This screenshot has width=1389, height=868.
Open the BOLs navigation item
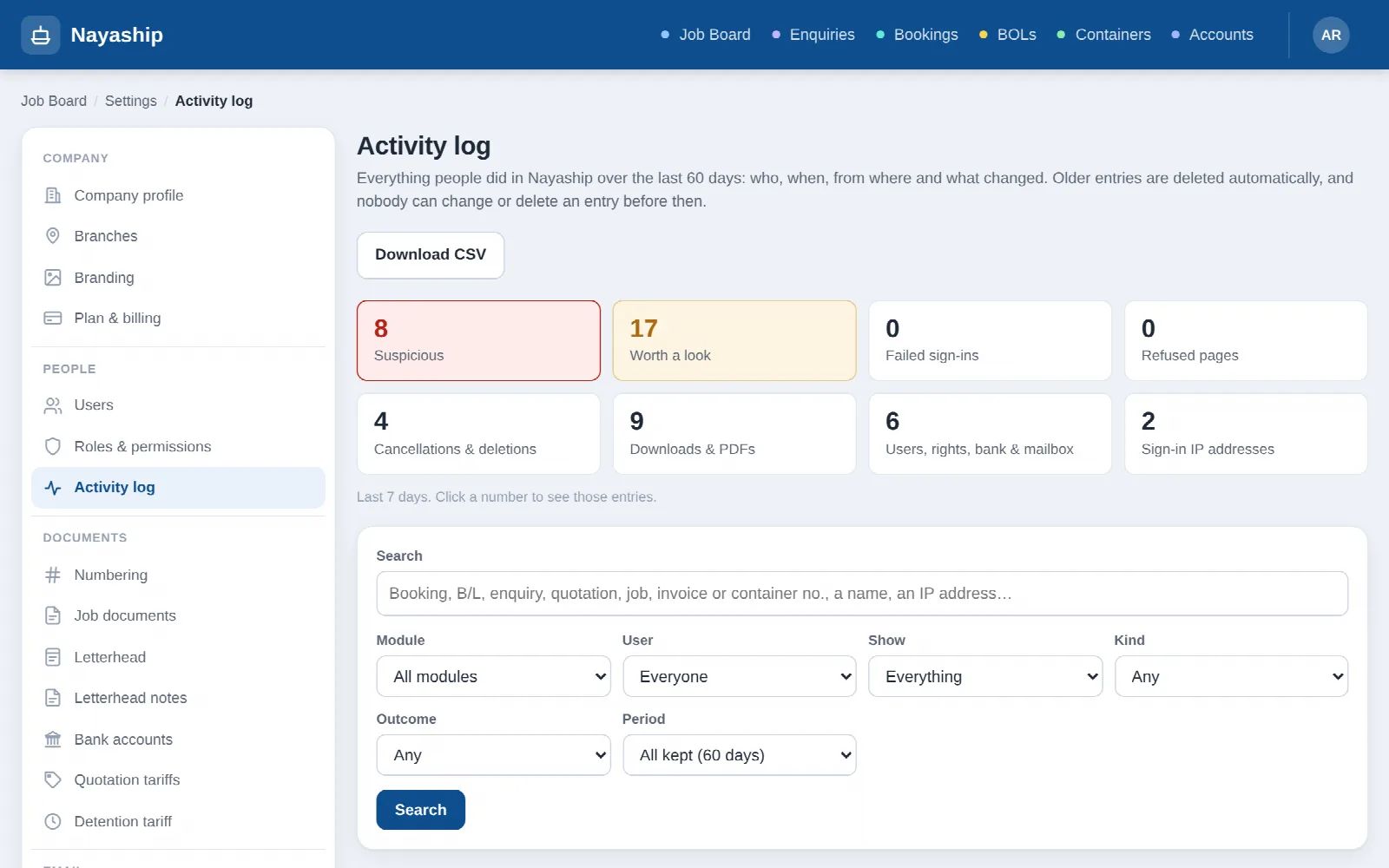[1008, 35]
